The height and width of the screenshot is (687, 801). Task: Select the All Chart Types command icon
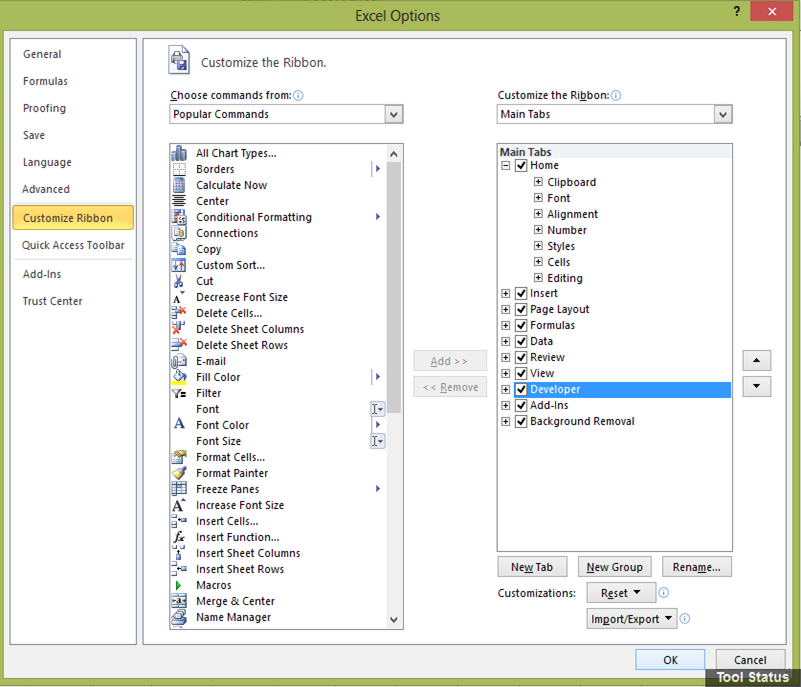pos(179,153)
